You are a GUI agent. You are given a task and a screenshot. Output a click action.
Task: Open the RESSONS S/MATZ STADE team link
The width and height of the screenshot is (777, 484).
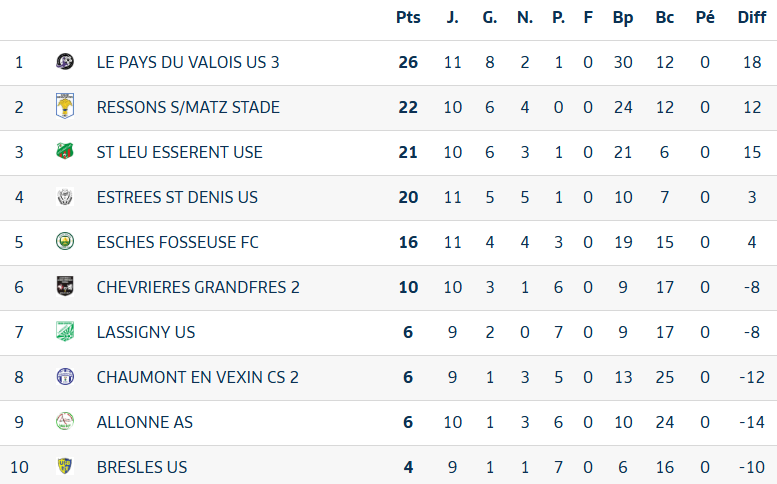[x=188, y=107]
